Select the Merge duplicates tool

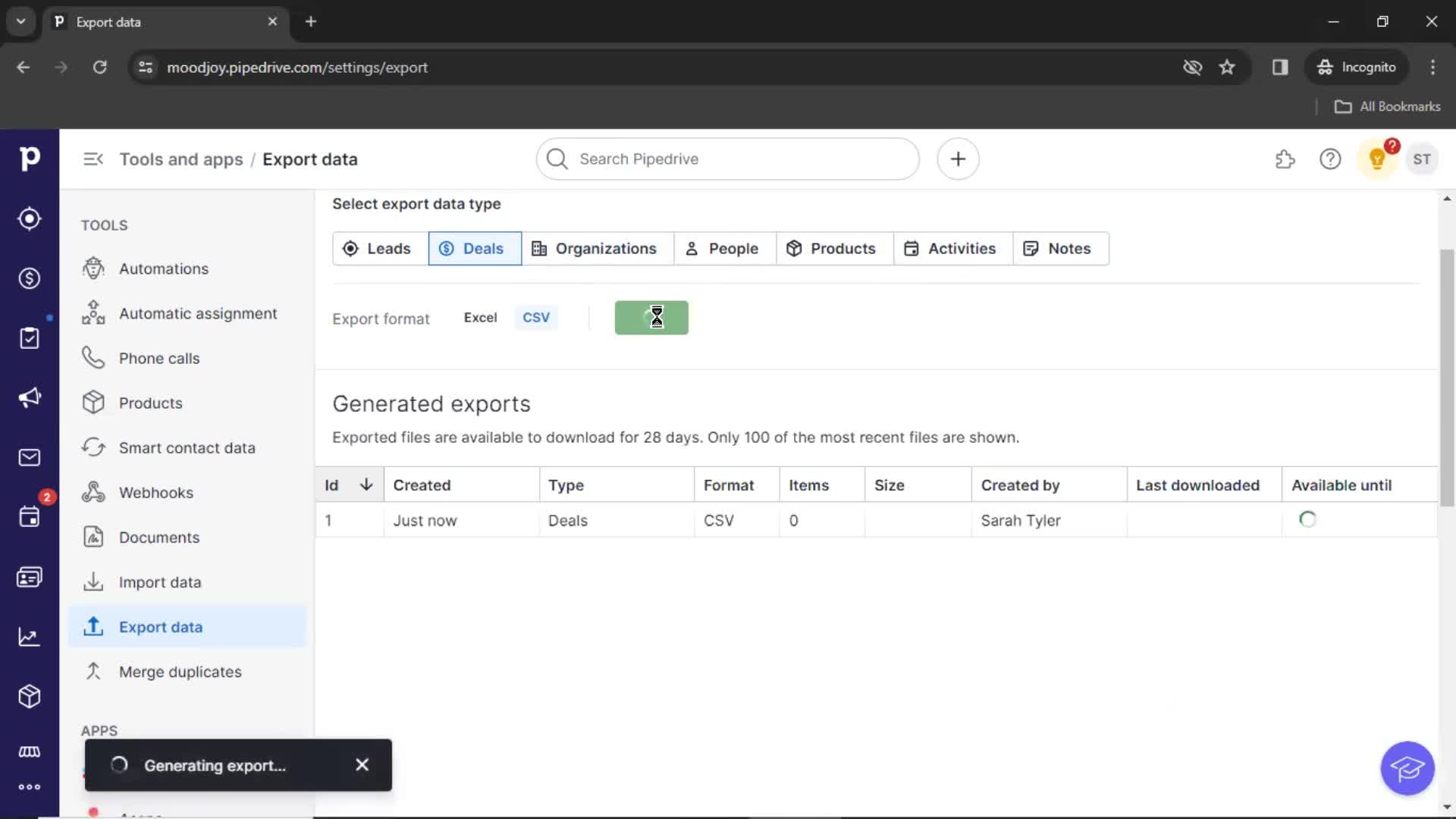coord(179,671)
